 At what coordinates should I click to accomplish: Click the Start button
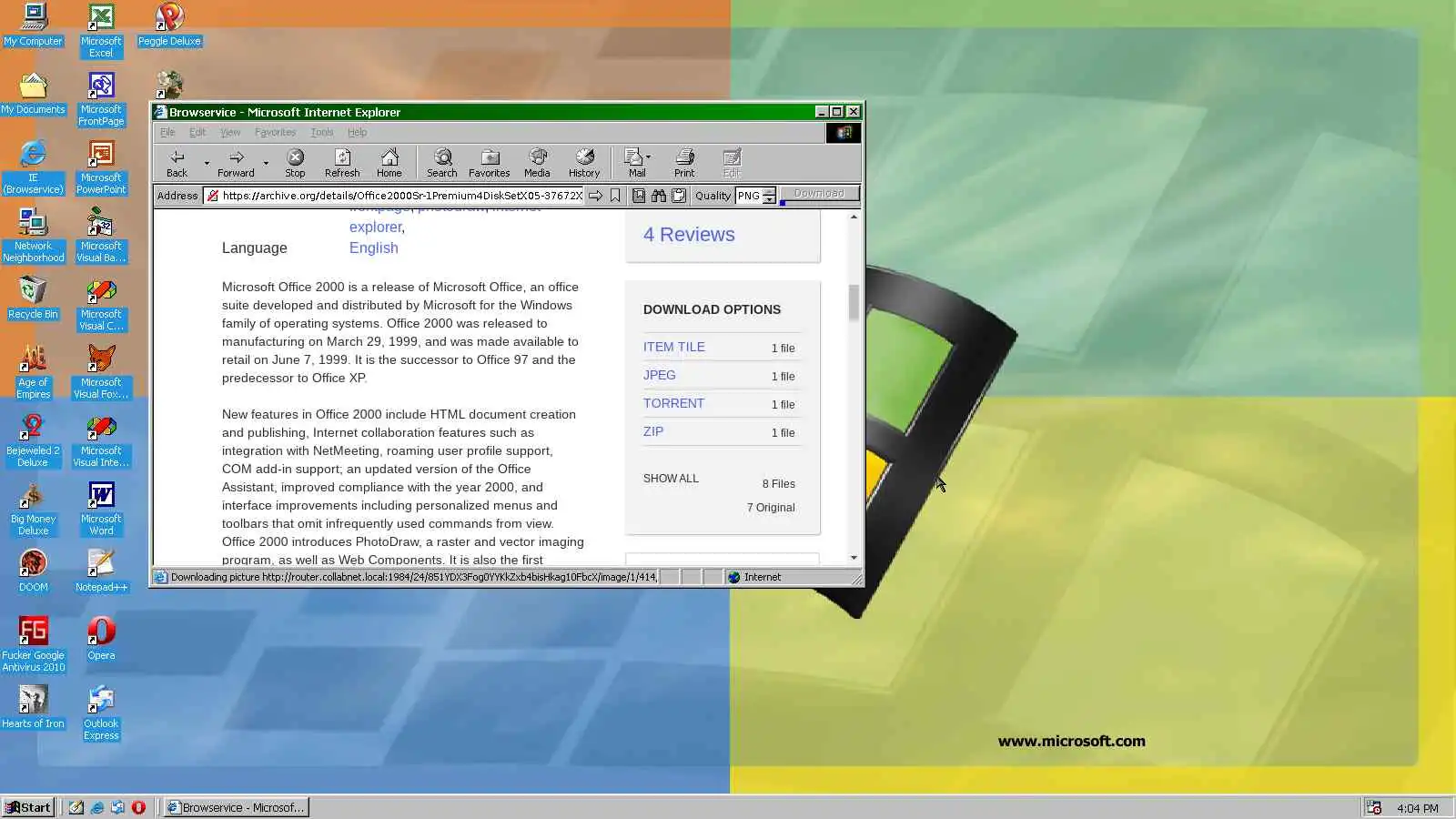(x=28, y=807)
